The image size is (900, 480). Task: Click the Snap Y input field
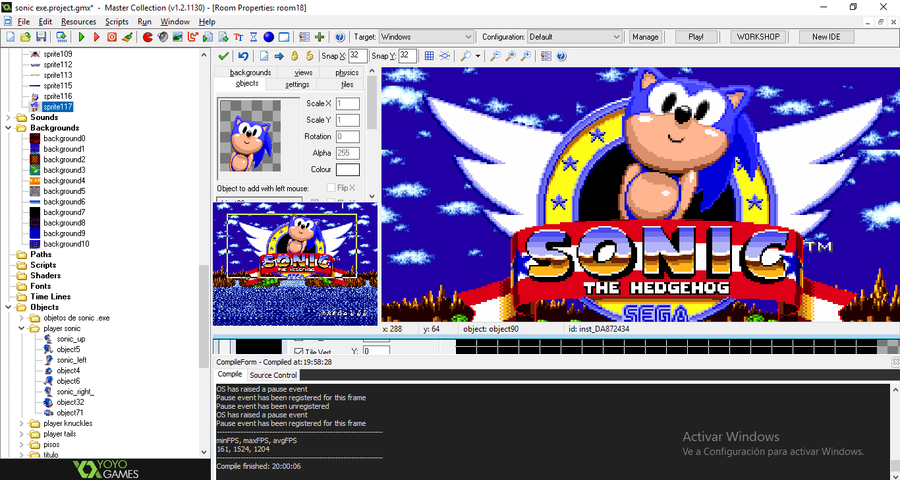click(408, 56)
